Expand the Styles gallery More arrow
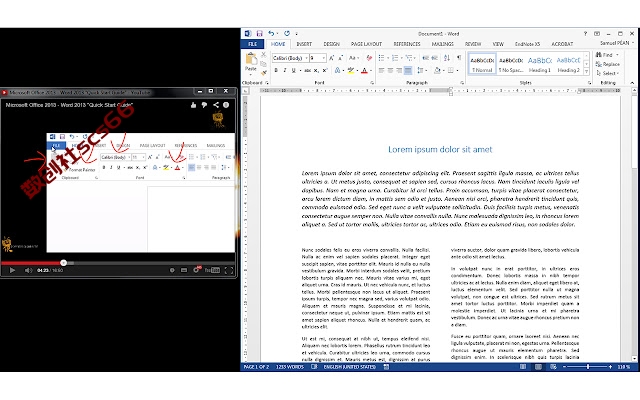 click(x=587, y=72)
